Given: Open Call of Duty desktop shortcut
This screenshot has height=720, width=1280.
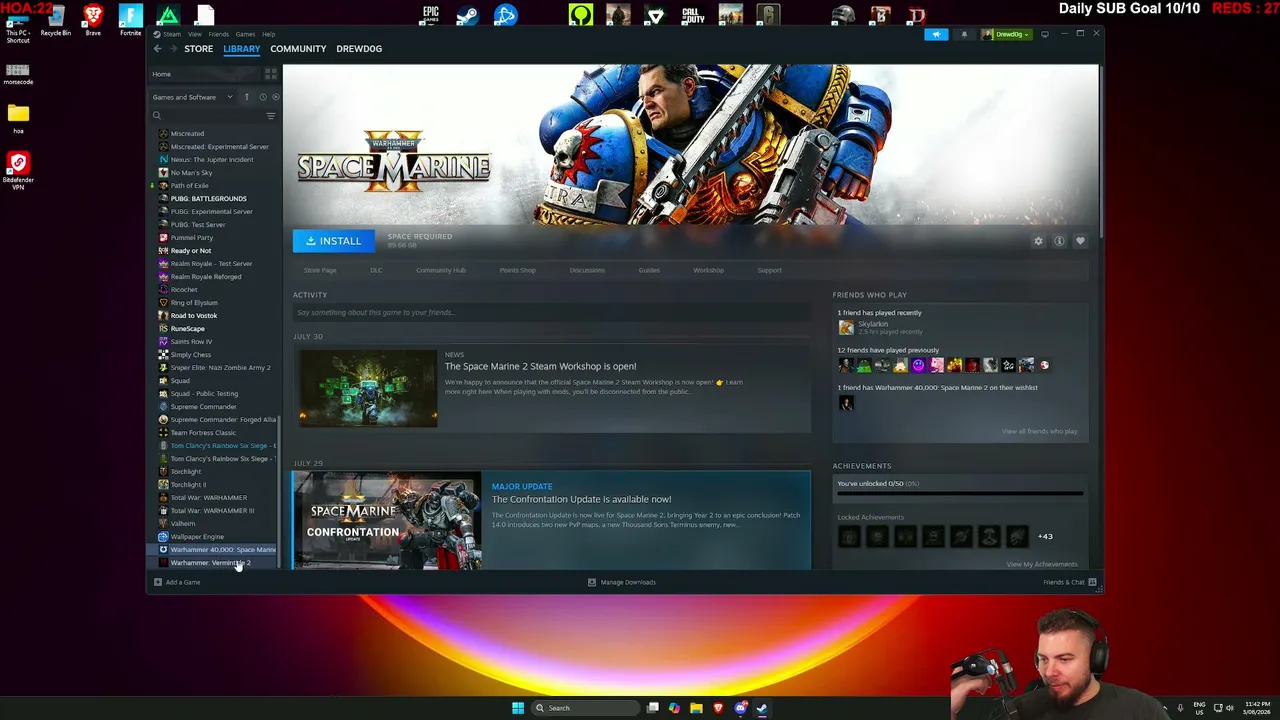Looking at the screenshot, I should tap(693, 15).
